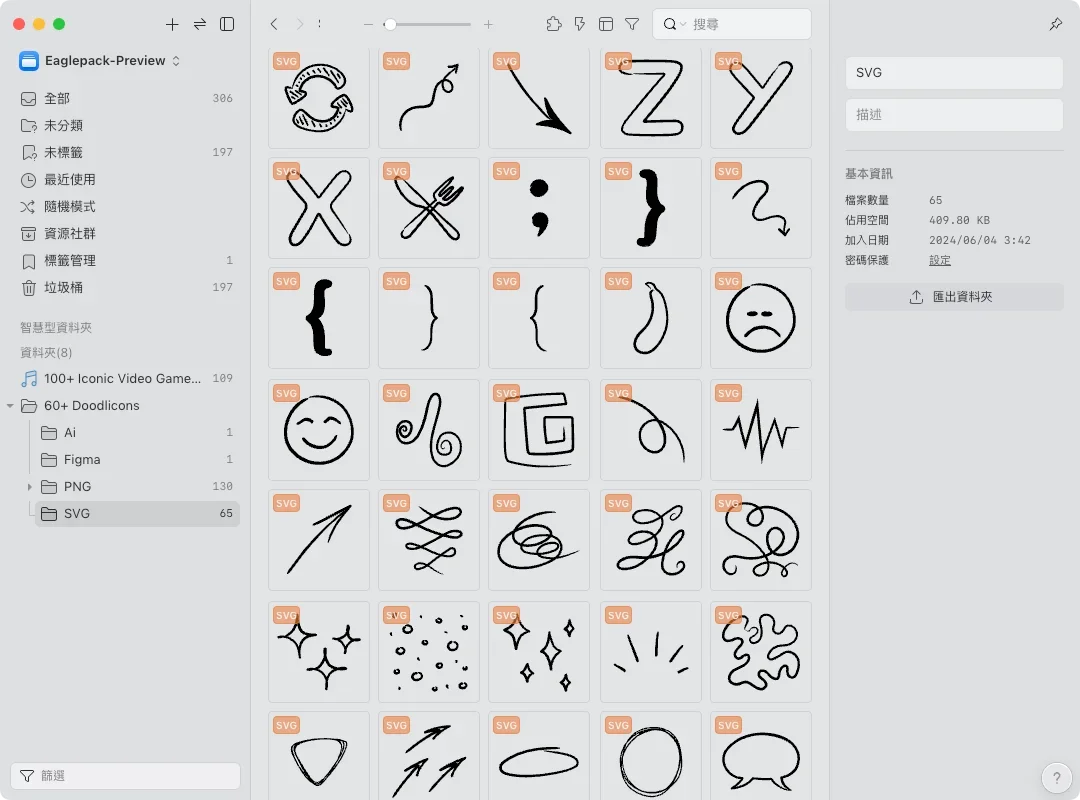
Task: Select the letter X doodle thumbnail
Action: (x=319, y=208)
